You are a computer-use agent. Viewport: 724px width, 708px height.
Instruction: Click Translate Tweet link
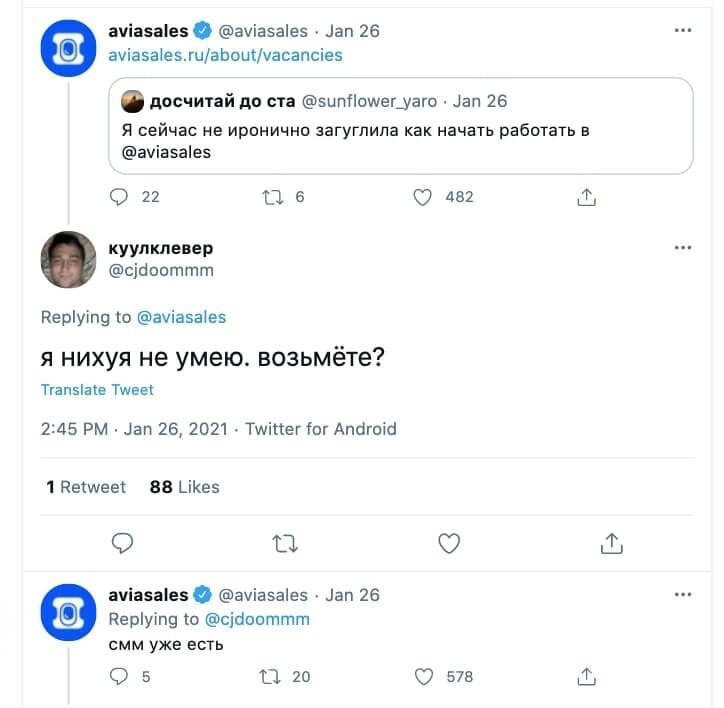point(97,389)
